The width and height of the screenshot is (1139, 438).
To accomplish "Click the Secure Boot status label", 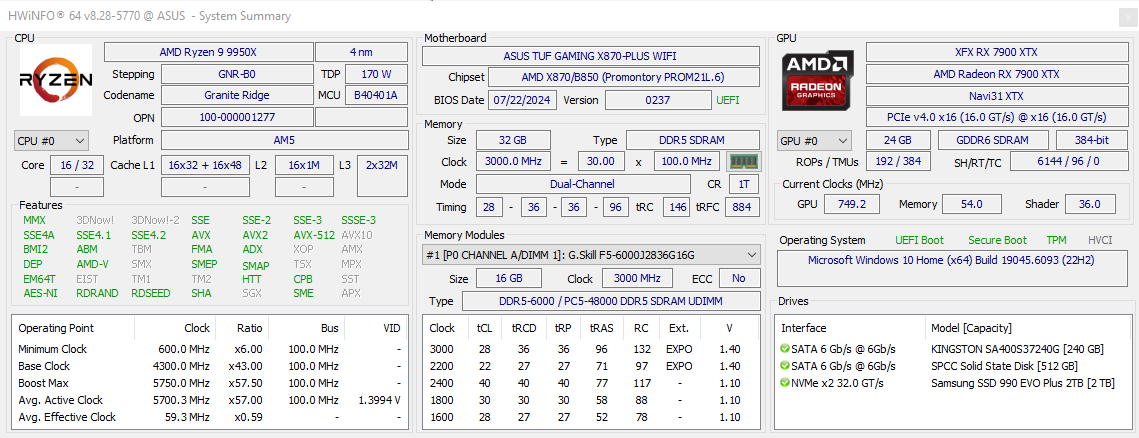I will coord(997,240).
